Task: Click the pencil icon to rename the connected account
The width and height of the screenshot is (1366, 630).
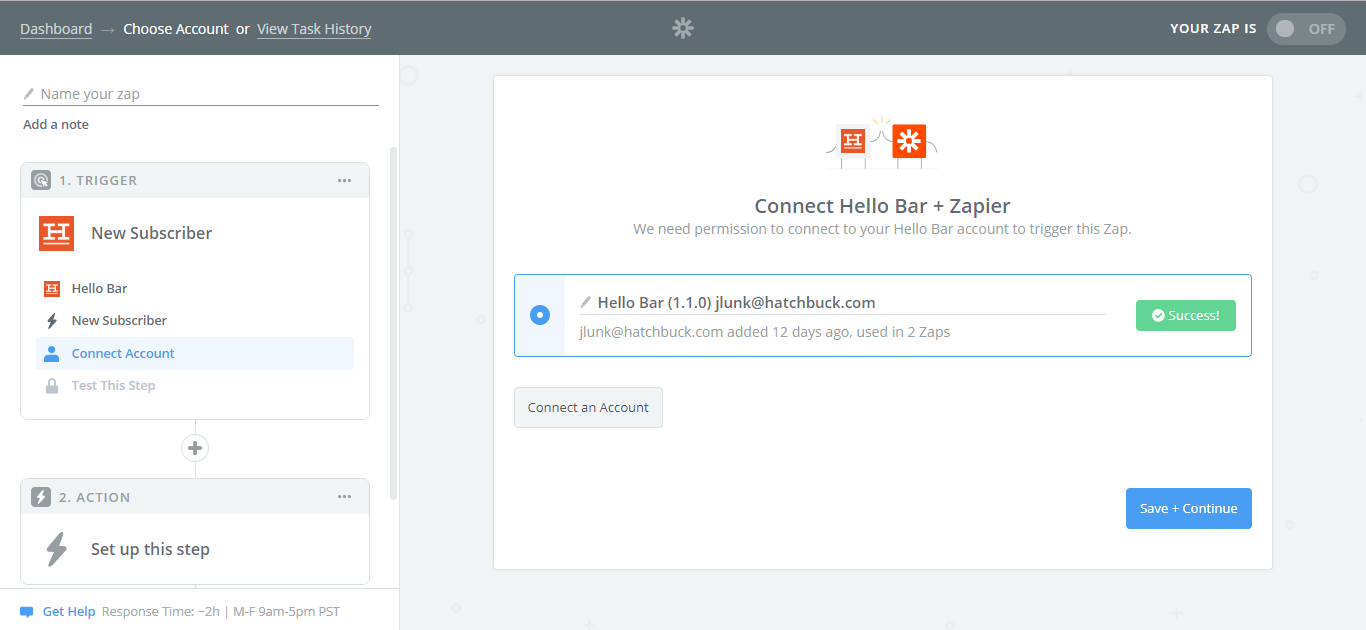Action: tap(585, 302)
